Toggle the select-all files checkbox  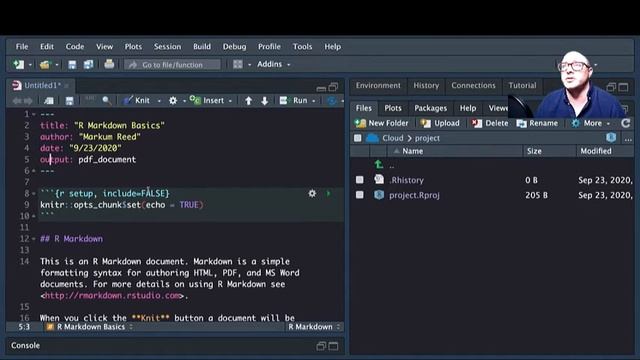(x=358, y=138)
